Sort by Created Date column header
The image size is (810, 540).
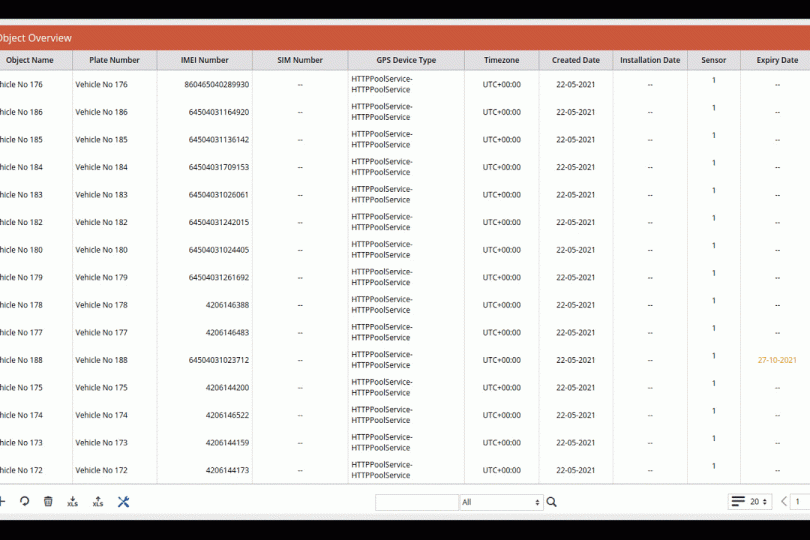pyautogui.click(x=575, y=60)
